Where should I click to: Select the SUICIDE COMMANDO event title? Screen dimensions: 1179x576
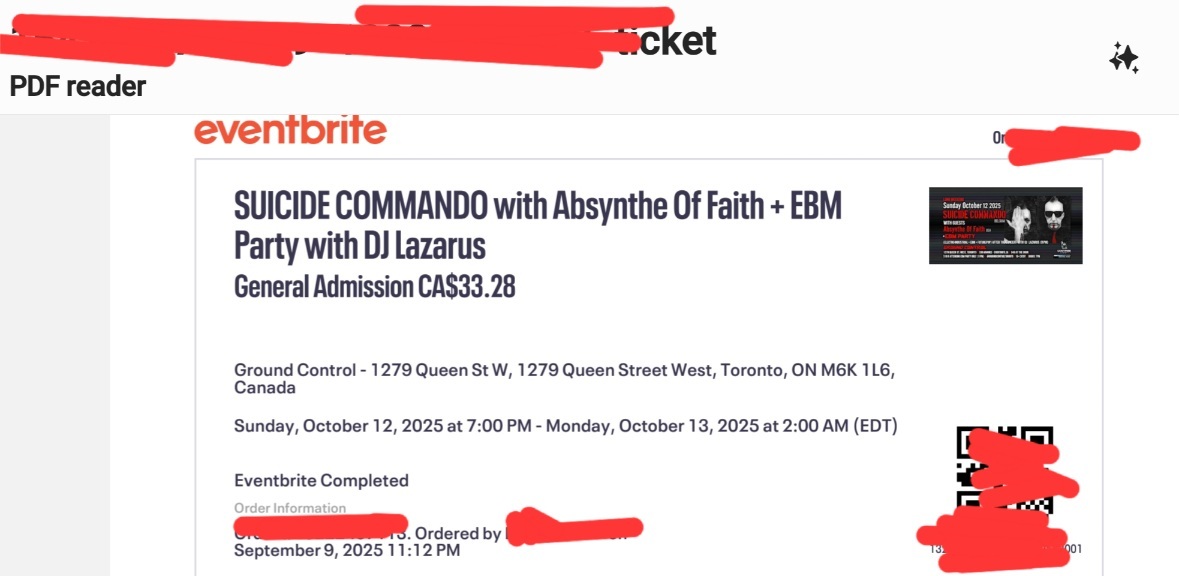pos(361,206)
